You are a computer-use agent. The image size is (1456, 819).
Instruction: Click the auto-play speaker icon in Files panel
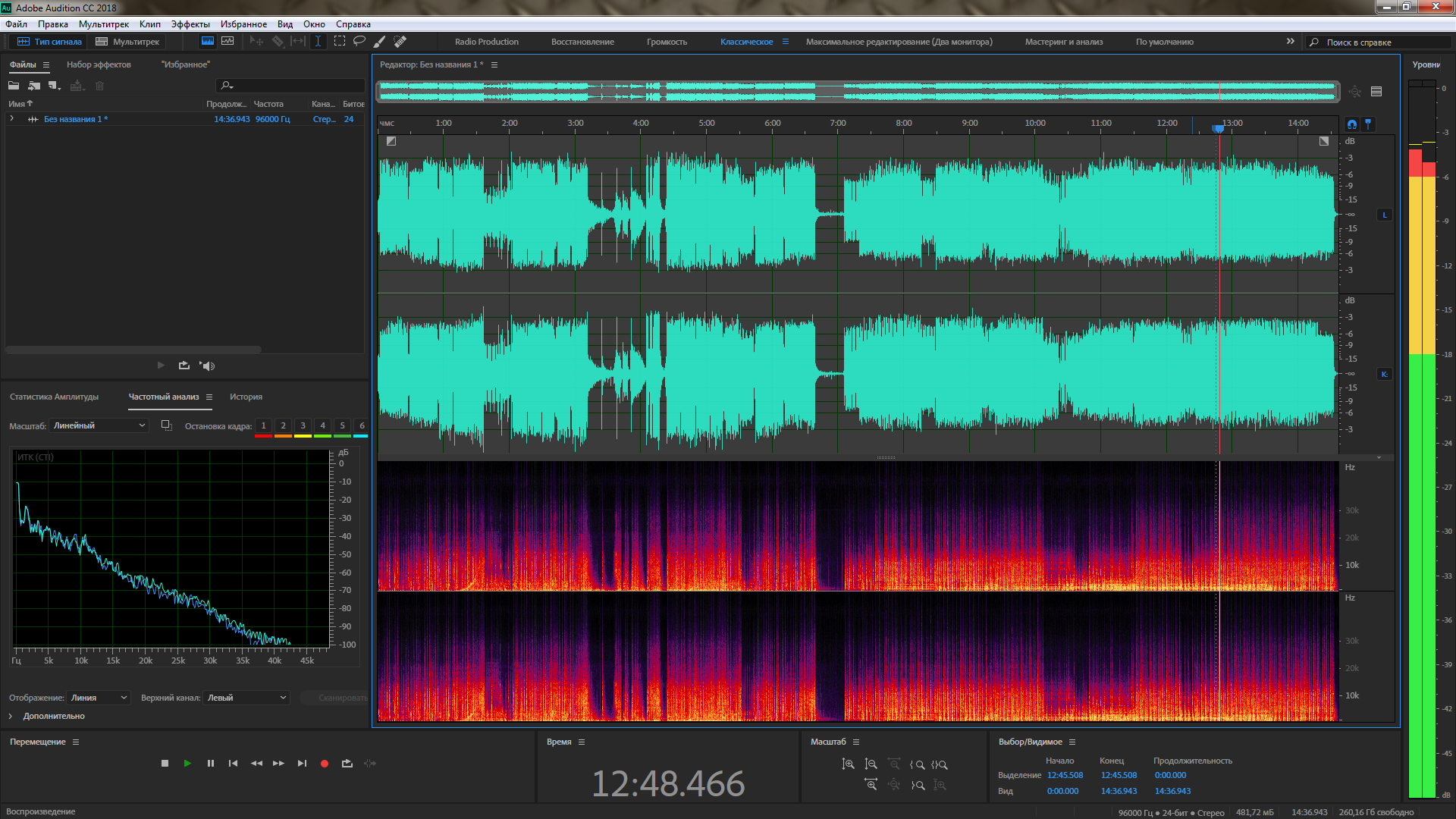click(x=207, y=366)
